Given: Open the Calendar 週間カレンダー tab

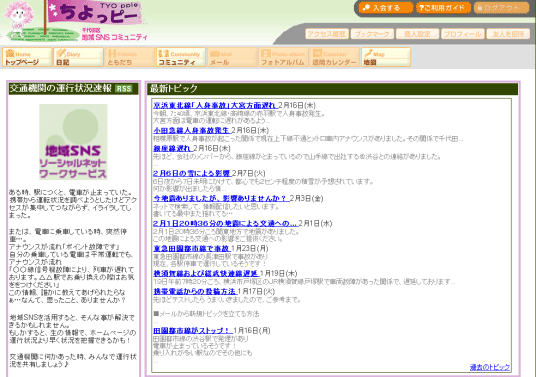Looking at the screenshot, I should (x=335, y=57).
